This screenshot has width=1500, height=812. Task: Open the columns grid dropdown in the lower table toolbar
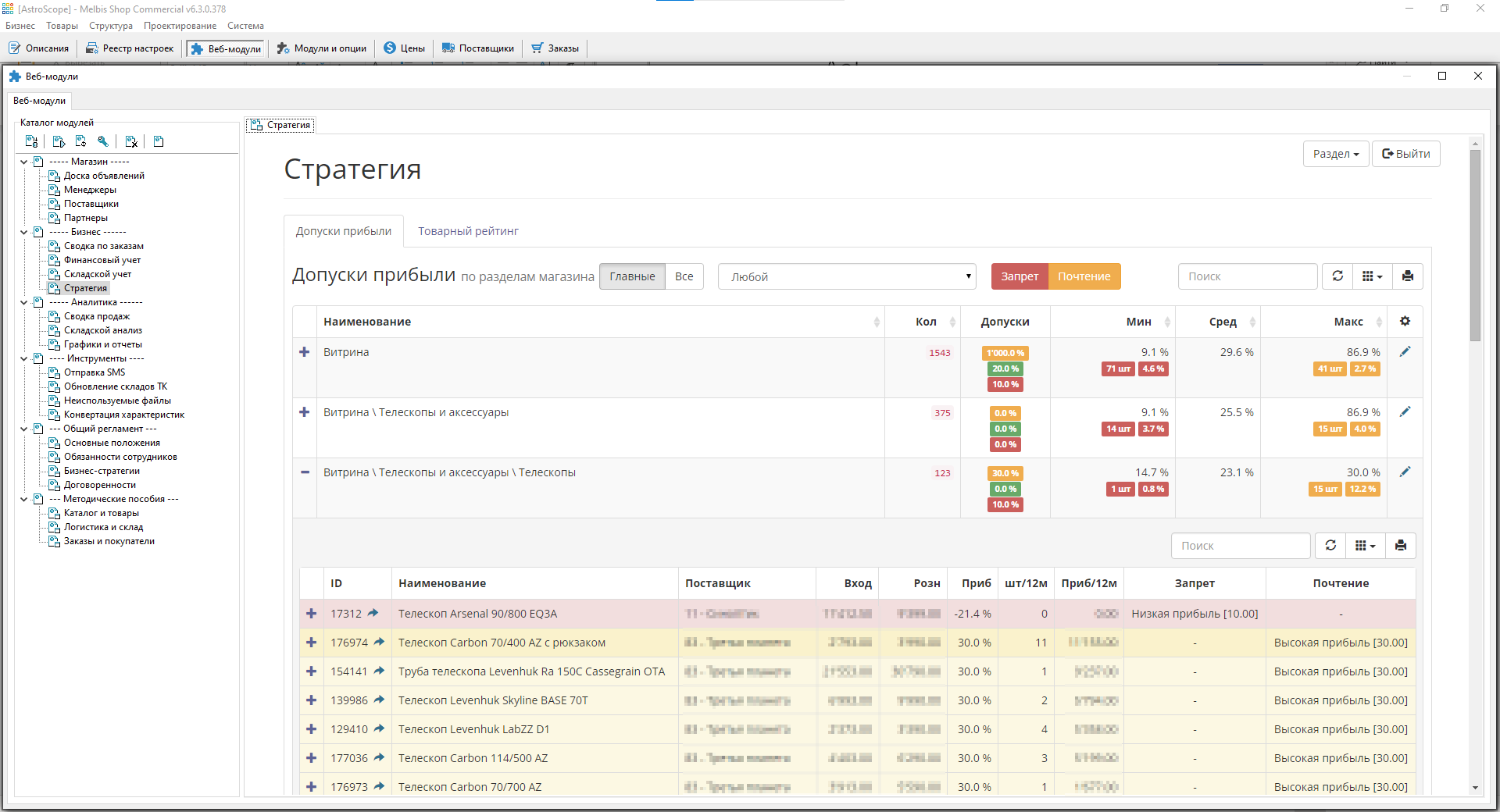[x=1365, y=546]
